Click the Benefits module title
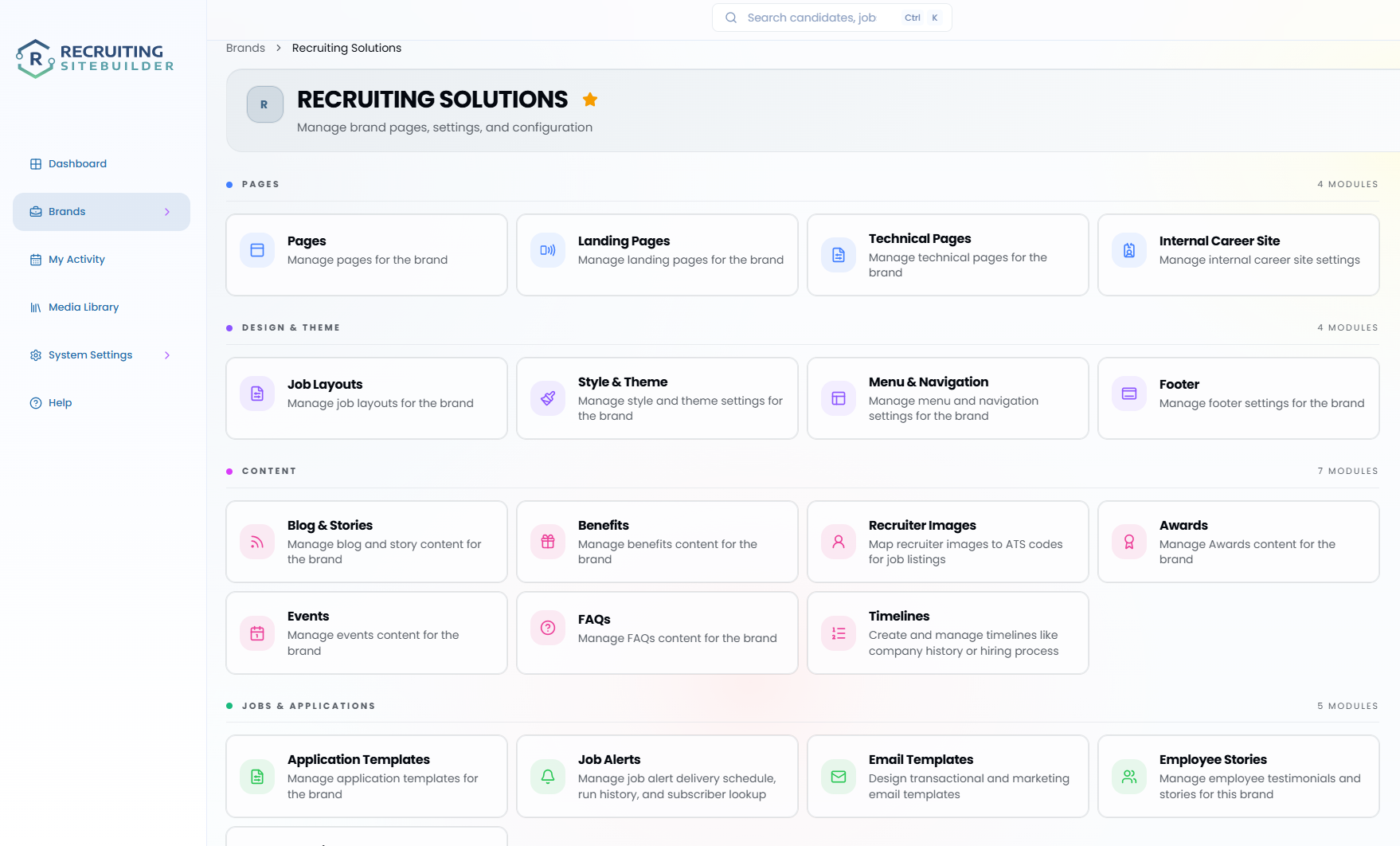Image resolution: width=1400 pixels, height=846 pixels. [603, 525]
